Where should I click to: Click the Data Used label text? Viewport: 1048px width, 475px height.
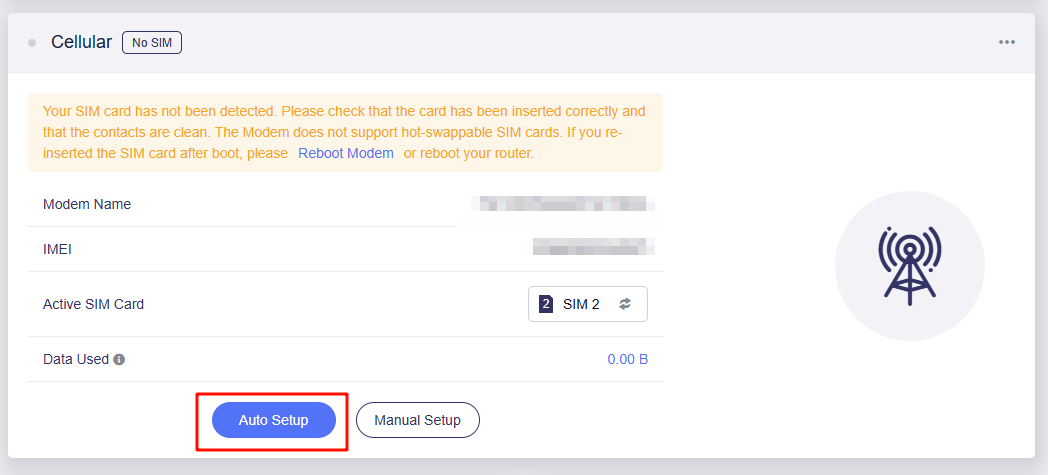tap(76, 359)
